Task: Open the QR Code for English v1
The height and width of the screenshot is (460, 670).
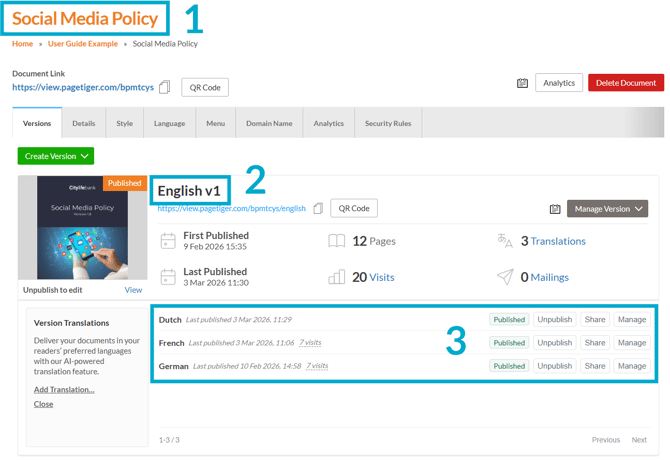Action: [354, 208]
